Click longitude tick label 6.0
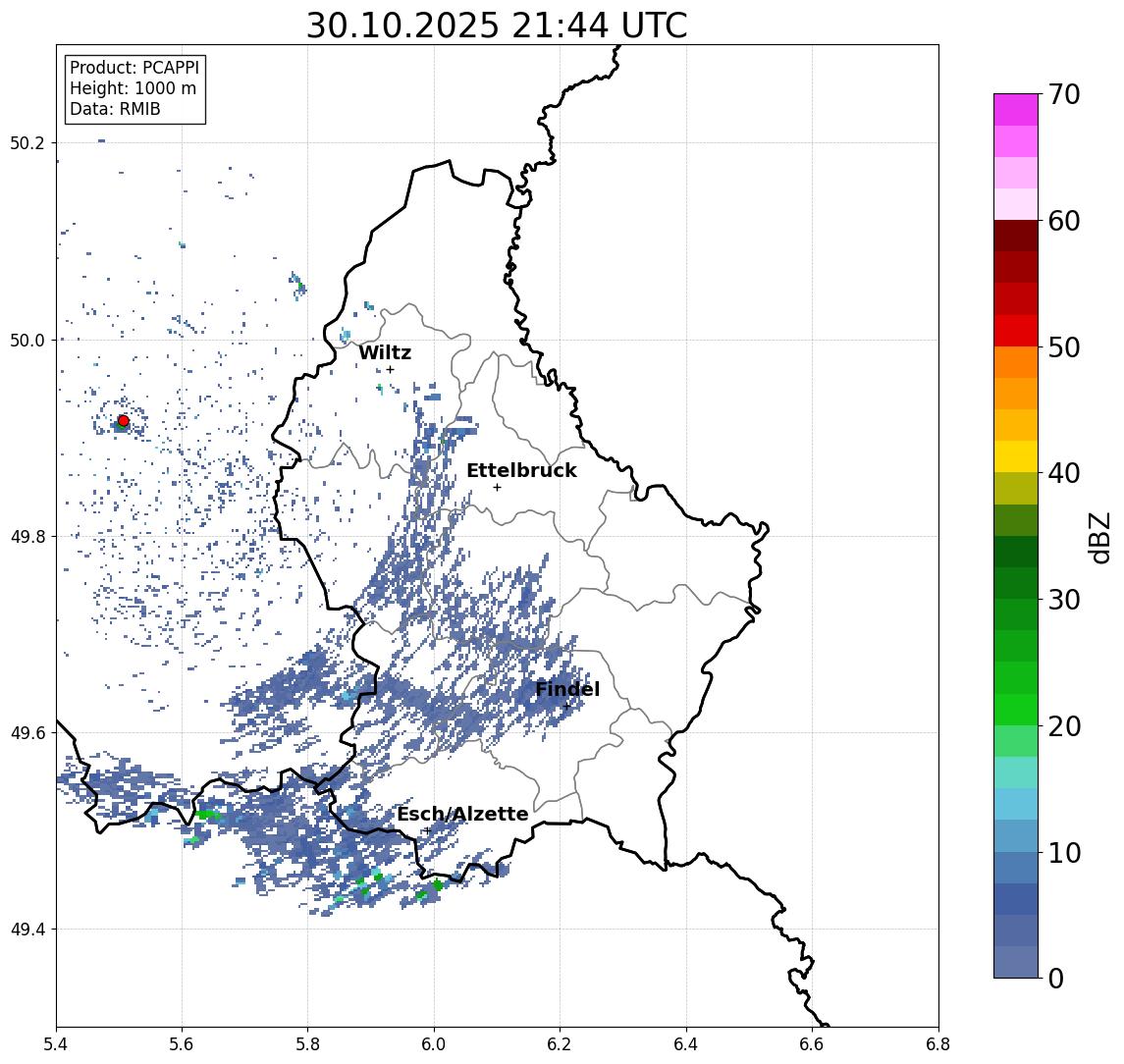Image resolution: width=1124 pixels, height=1064 pixels. point(435,1044)
